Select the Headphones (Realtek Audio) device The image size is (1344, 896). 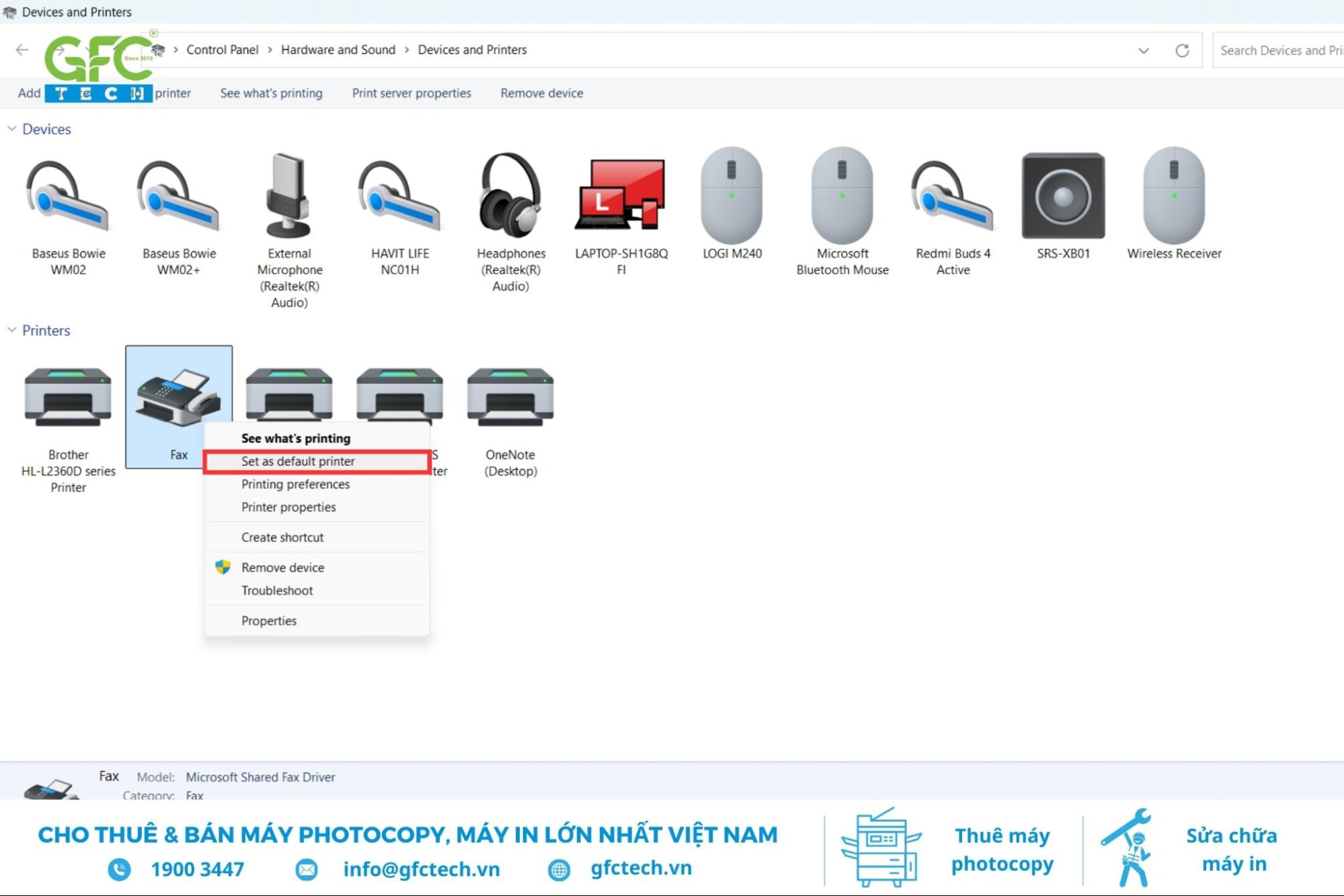coord(511,222)
